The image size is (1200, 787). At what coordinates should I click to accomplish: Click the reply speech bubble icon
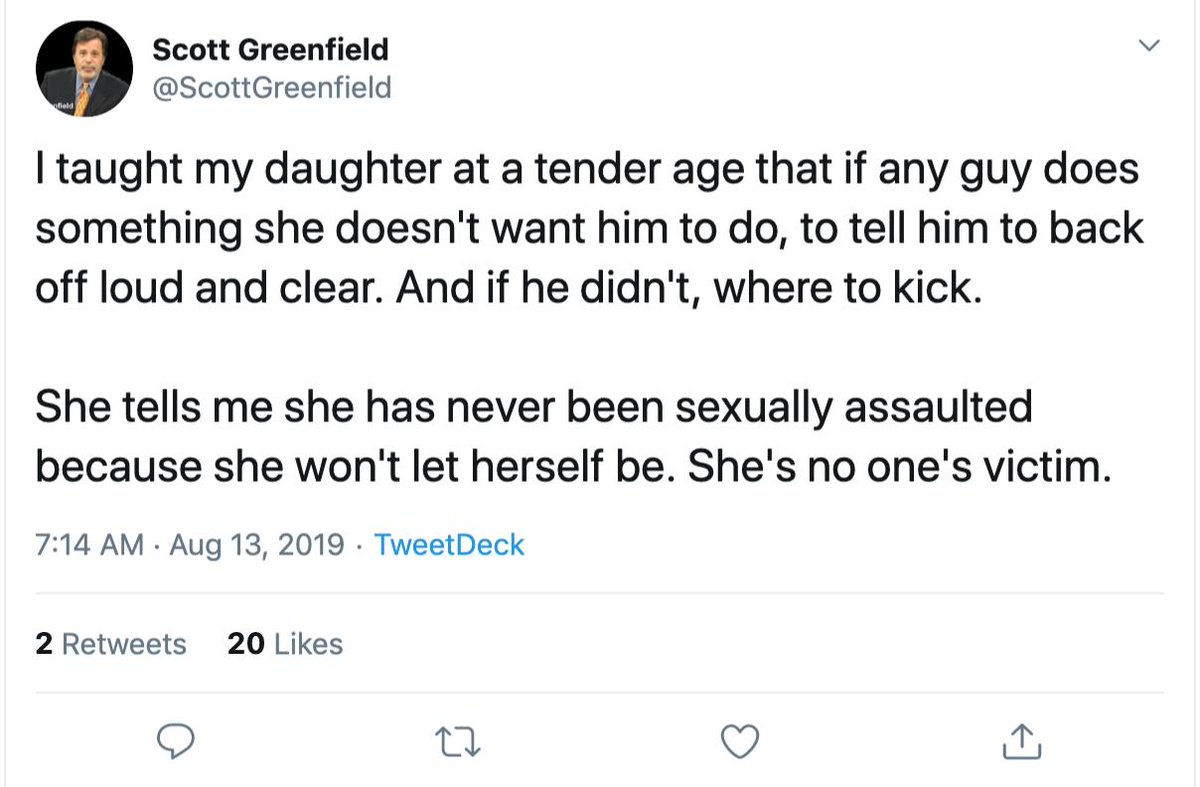click(x=177, y=741)
